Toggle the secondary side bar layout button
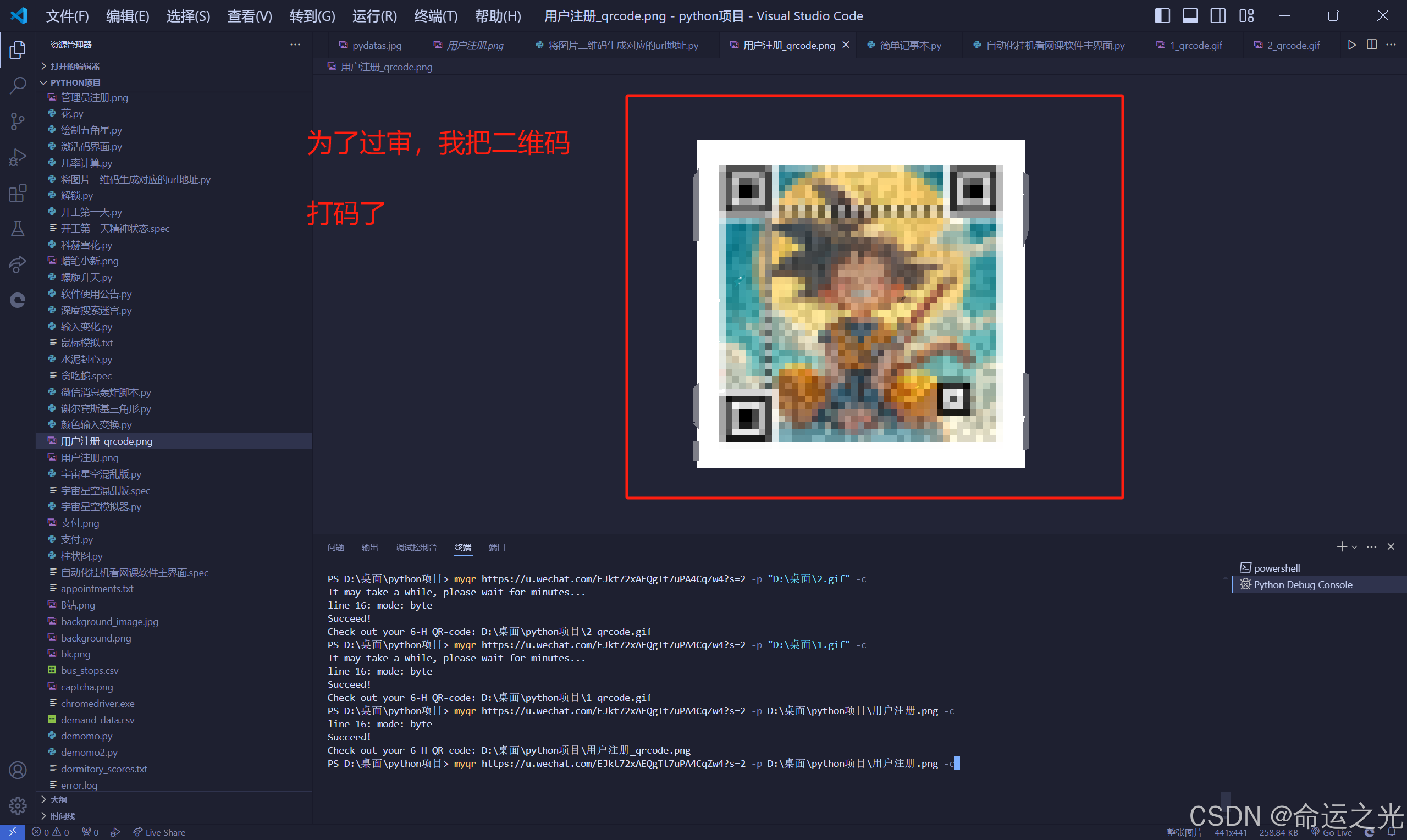The width and height of the screenshot is (1407, 840). 1218,16
